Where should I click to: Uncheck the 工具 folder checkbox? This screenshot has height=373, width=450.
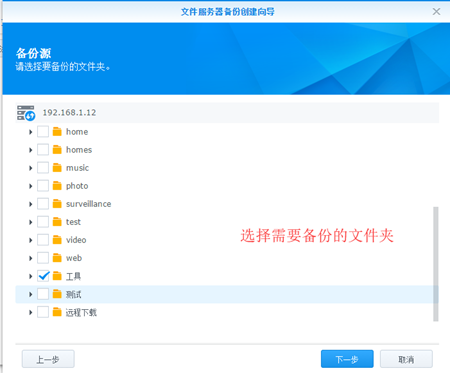pyautogui.click(x=43, y=276)
